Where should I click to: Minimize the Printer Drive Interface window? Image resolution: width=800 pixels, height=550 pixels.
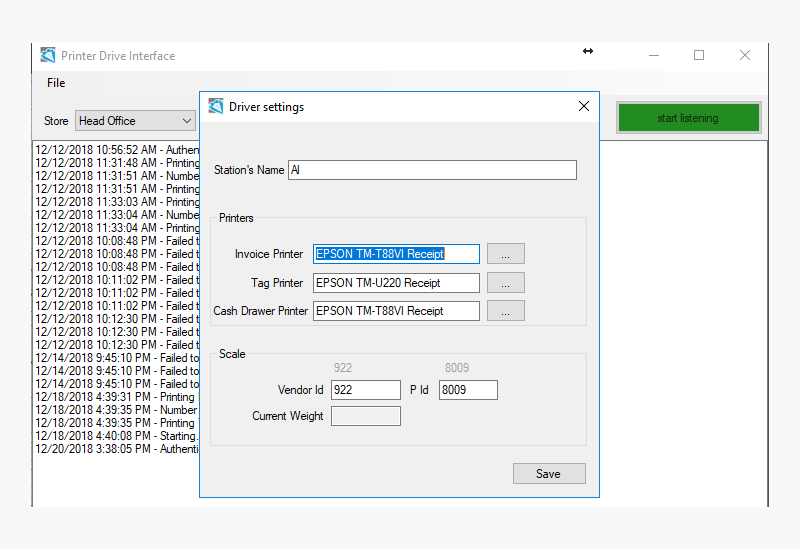coord(654,55)
